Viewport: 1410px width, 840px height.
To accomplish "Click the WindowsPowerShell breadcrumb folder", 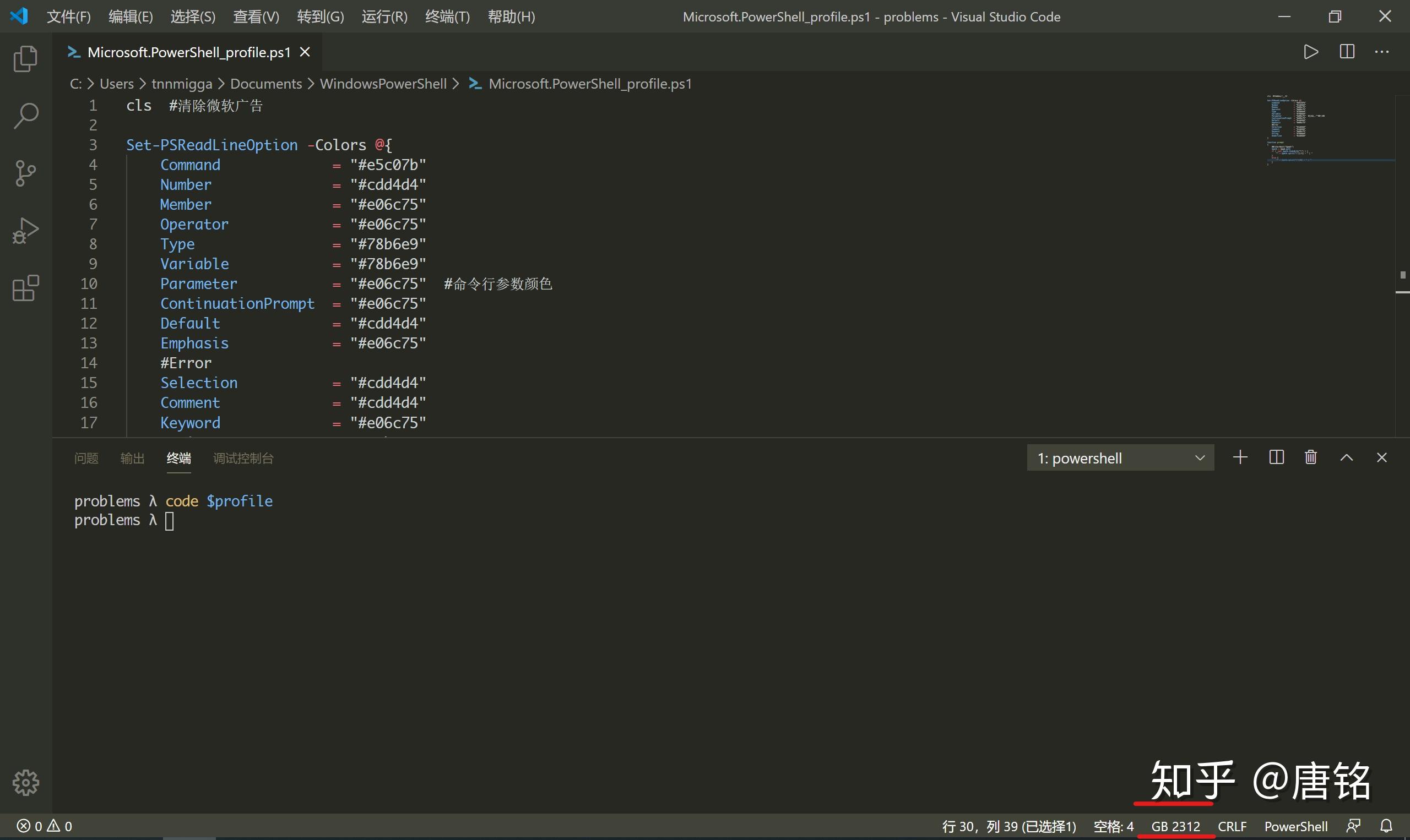I will click(383, 84).
